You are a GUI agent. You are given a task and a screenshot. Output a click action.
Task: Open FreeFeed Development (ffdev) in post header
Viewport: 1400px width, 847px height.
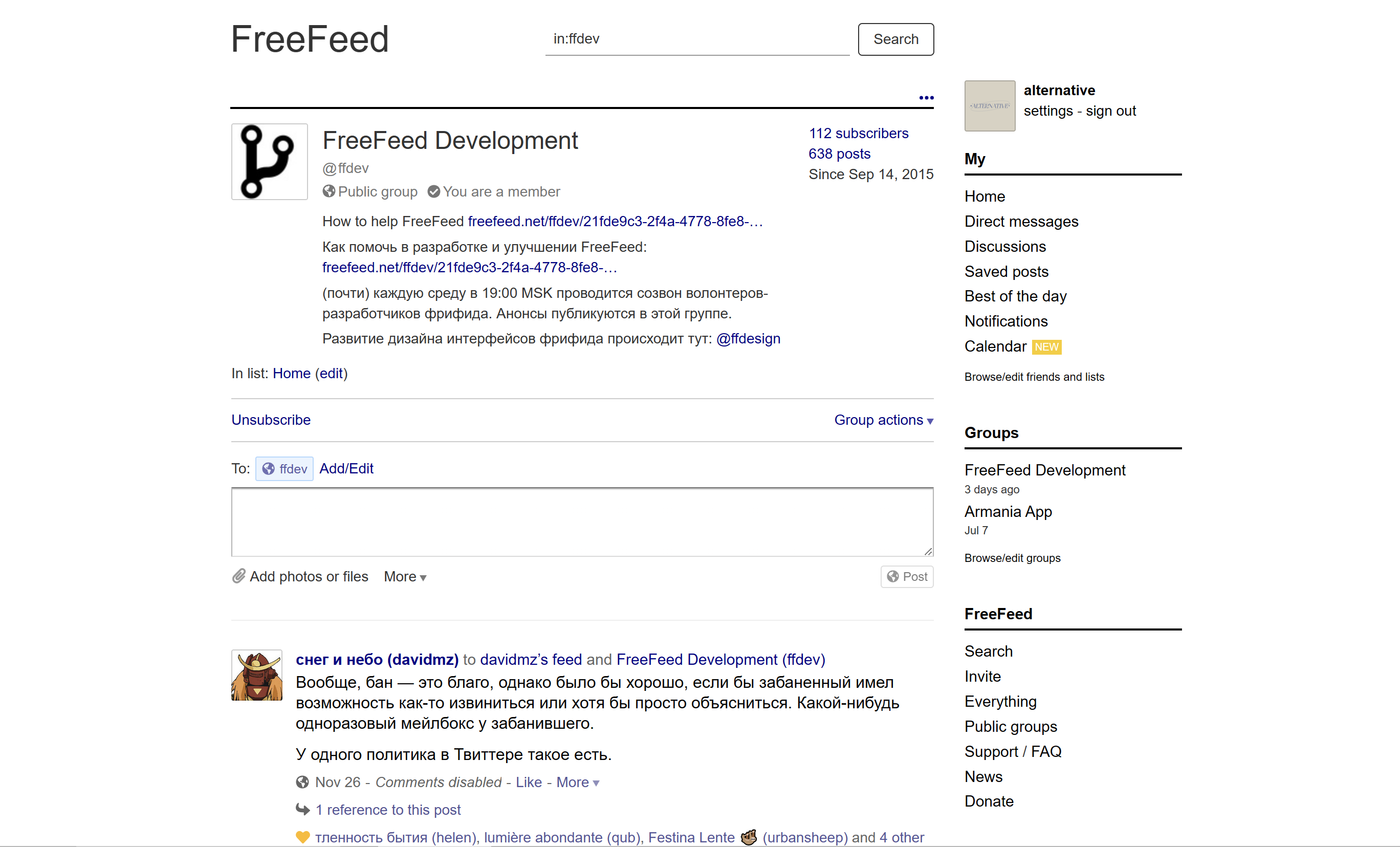pyautogui.click(x=720, y=659)
